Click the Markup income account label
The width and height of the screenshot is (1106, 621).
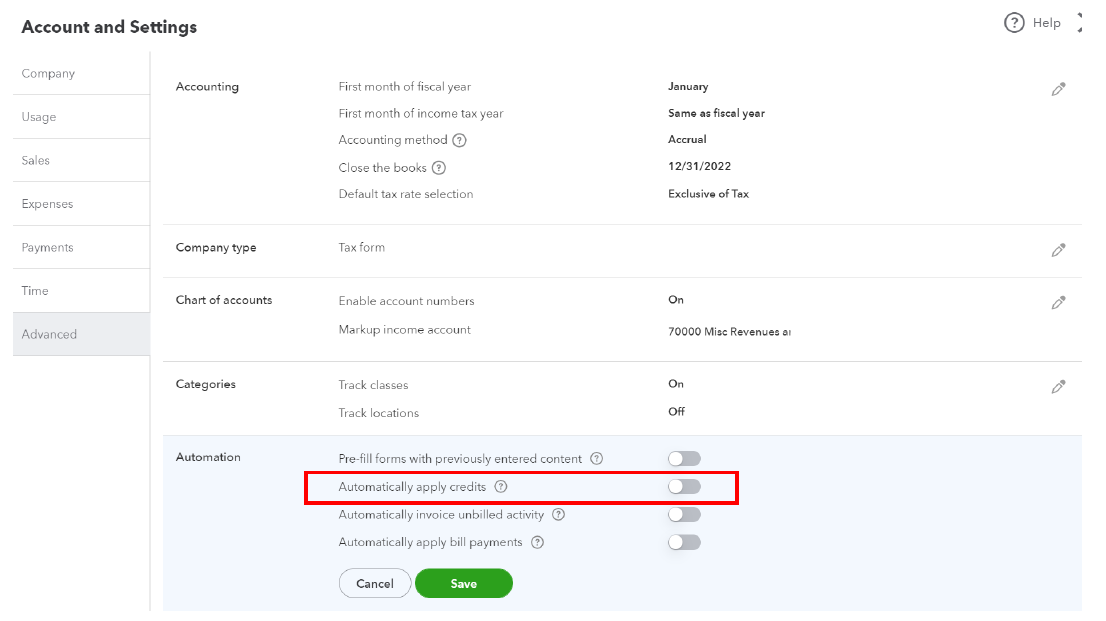coord(404,330)
